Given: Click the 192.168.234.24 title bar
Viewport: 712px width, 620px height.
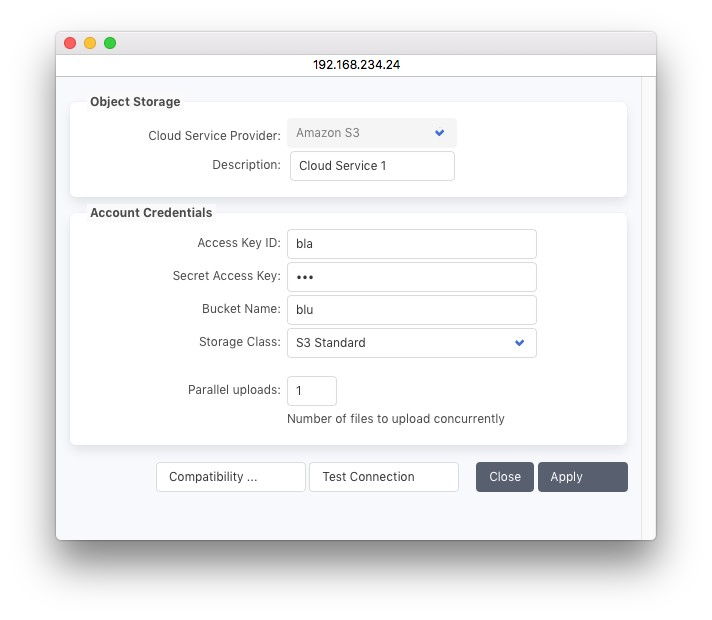Looking at the screenshot, I should point(356,64).
